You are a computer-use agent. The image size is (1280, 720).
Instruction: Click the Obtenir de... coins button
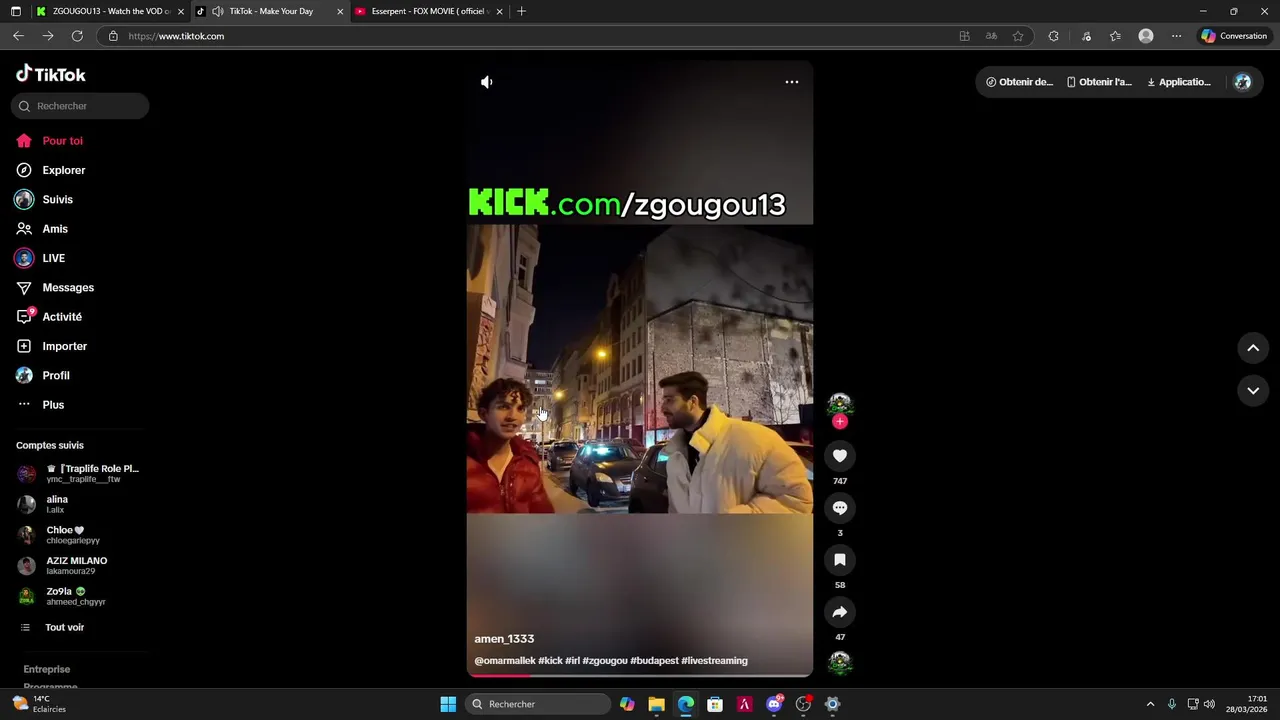(1019, 82)
